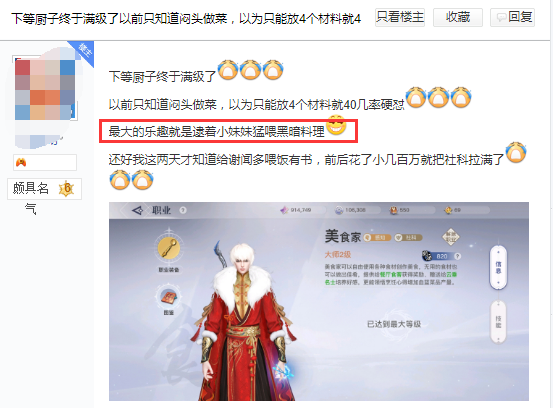Click the sunglasses smiley after 黑暗料理
This screenshot has width=553, height=408.
pyautogui.click(x=336, y=126)
